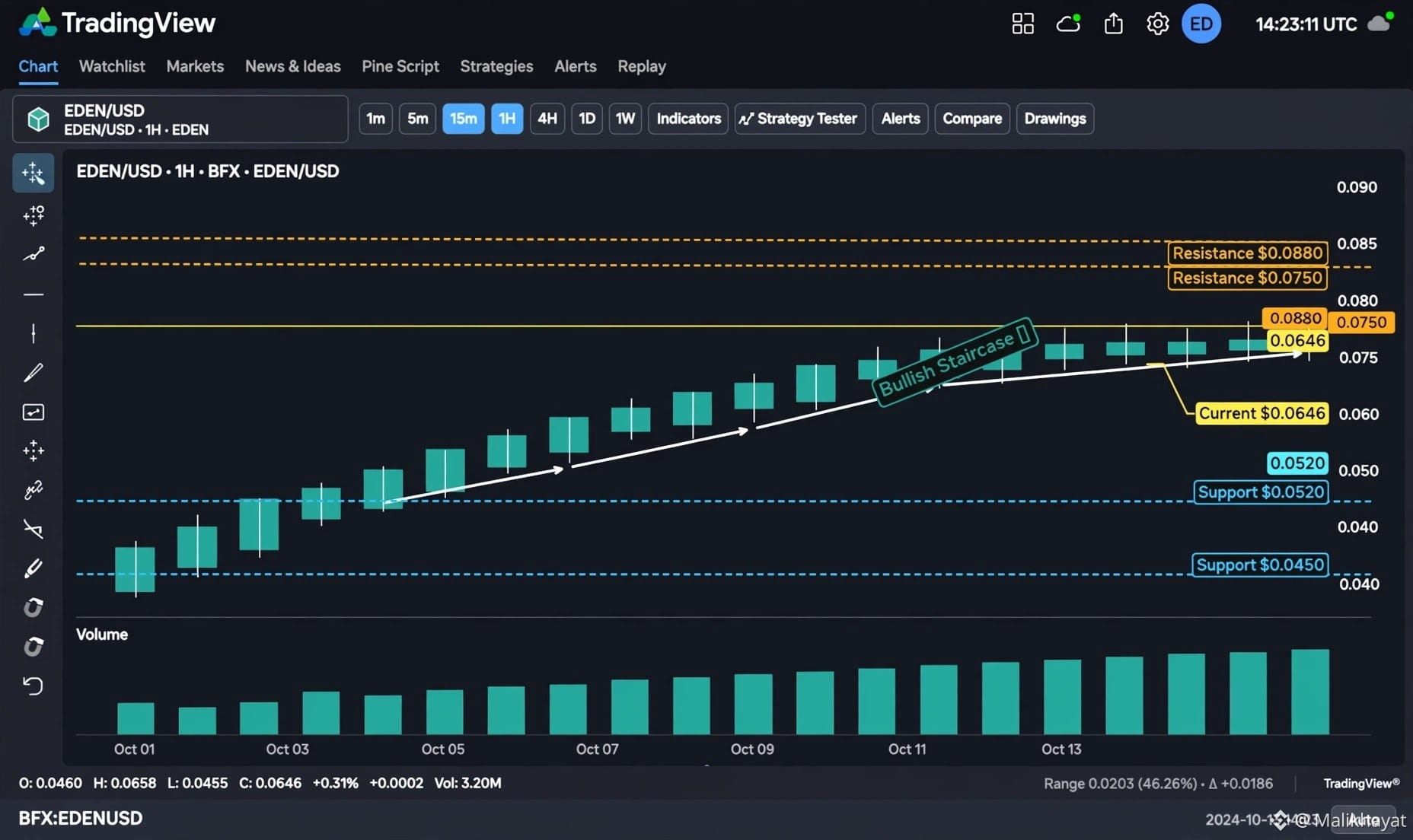
Task: Toggle the 1H timeframe button
Action: 507,119
